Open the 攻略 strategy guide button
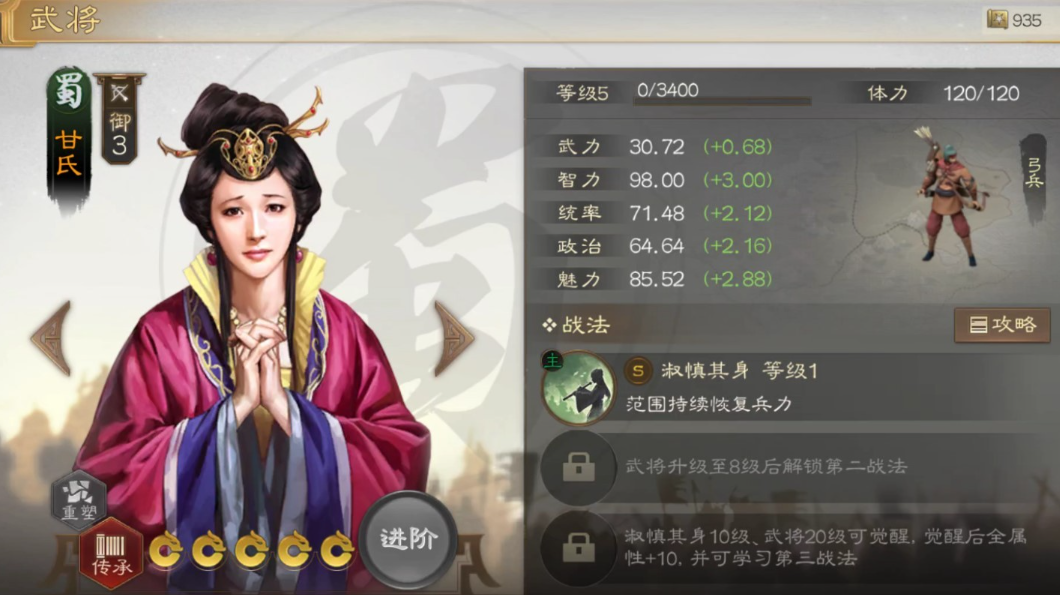Viewport: 1060px width, 595px height. (1003, 325)
